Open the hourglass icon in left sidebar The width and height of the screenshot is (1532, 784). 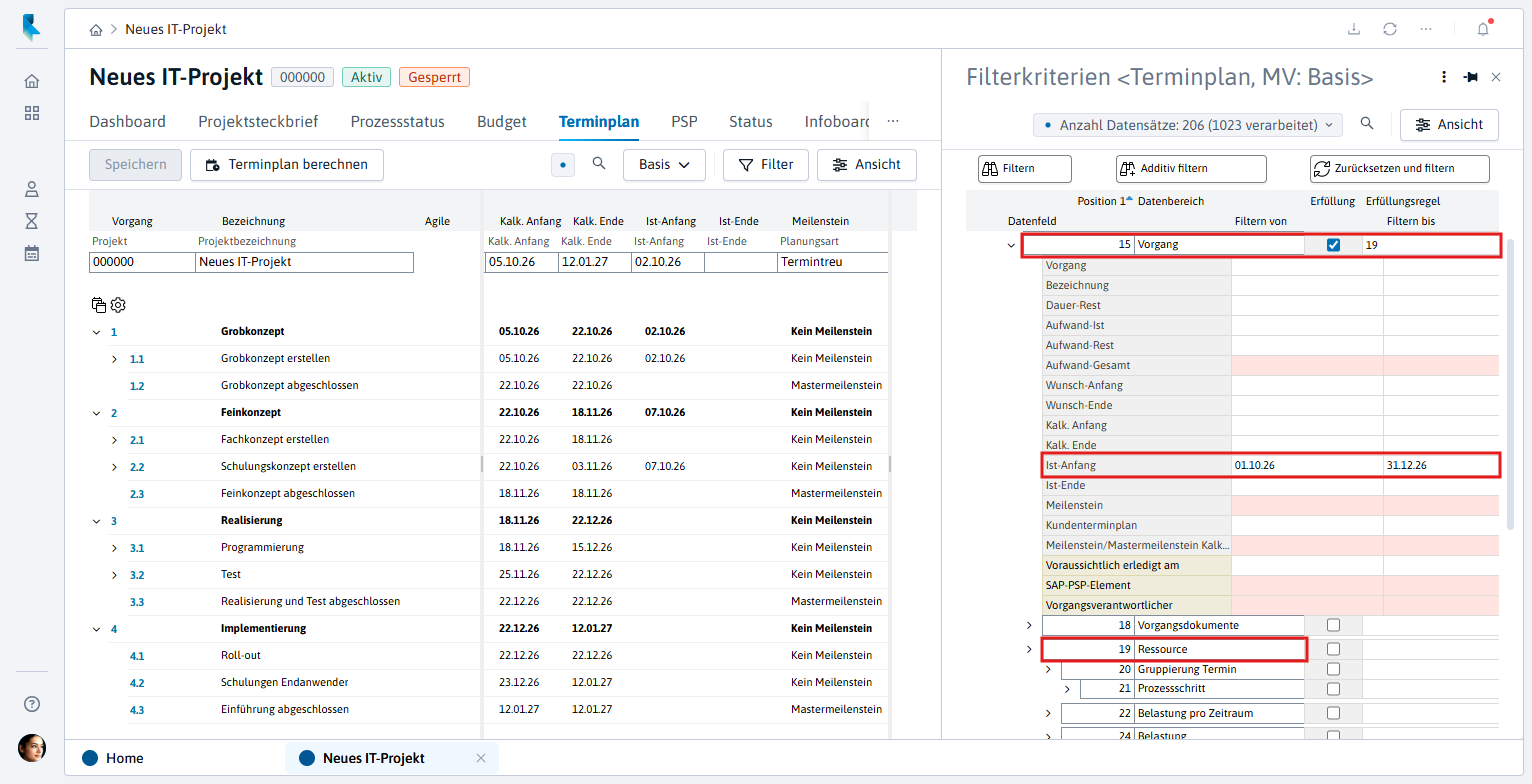[32, 220]
